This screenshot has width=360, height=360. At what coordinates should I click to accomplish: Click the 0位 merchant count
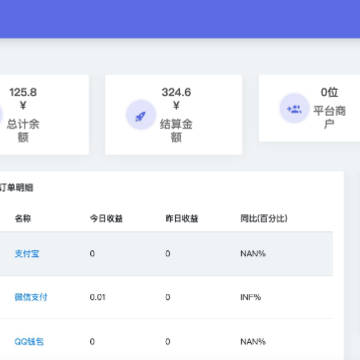[329, 92]
